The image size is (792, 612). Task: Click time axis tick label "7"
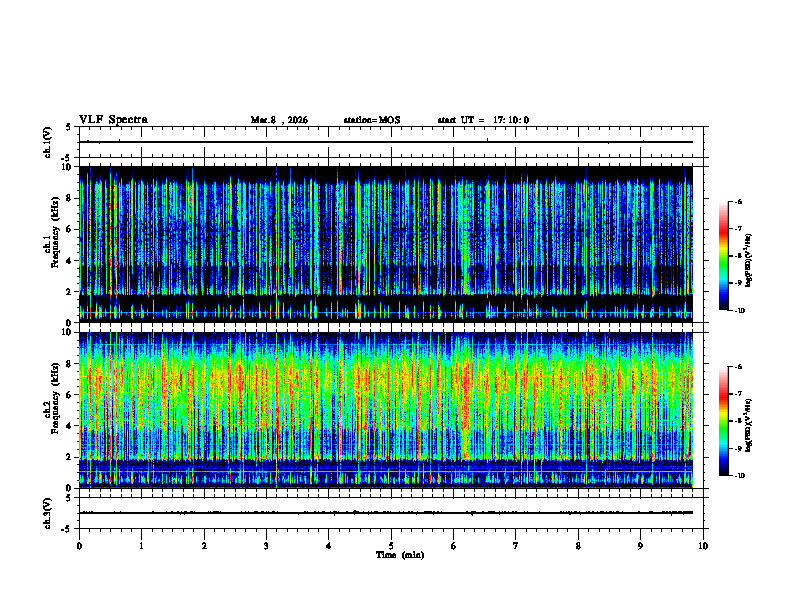coord(516,546)
